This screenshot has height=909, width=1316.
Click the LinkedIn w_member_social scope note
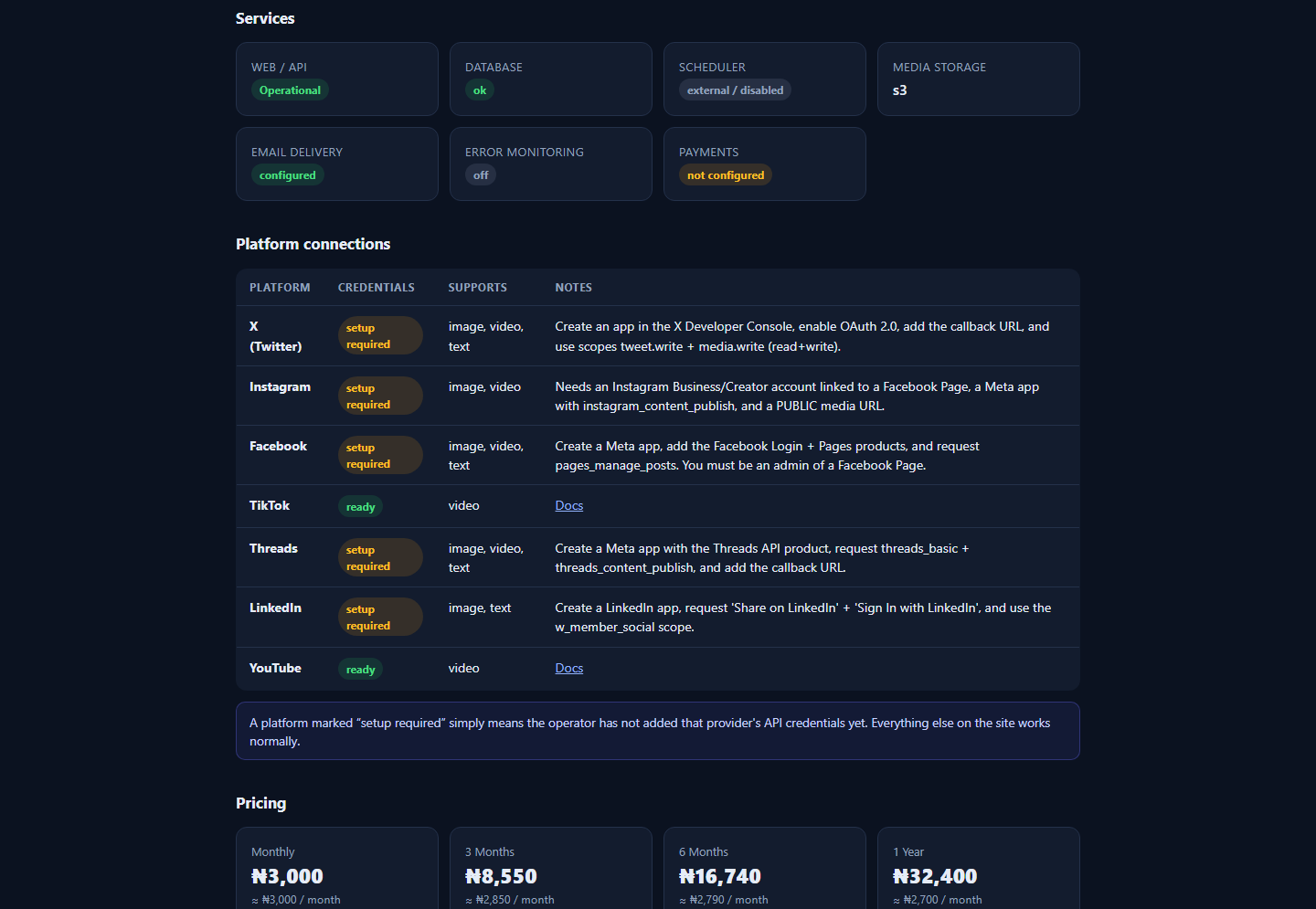[x=803, y=618]
